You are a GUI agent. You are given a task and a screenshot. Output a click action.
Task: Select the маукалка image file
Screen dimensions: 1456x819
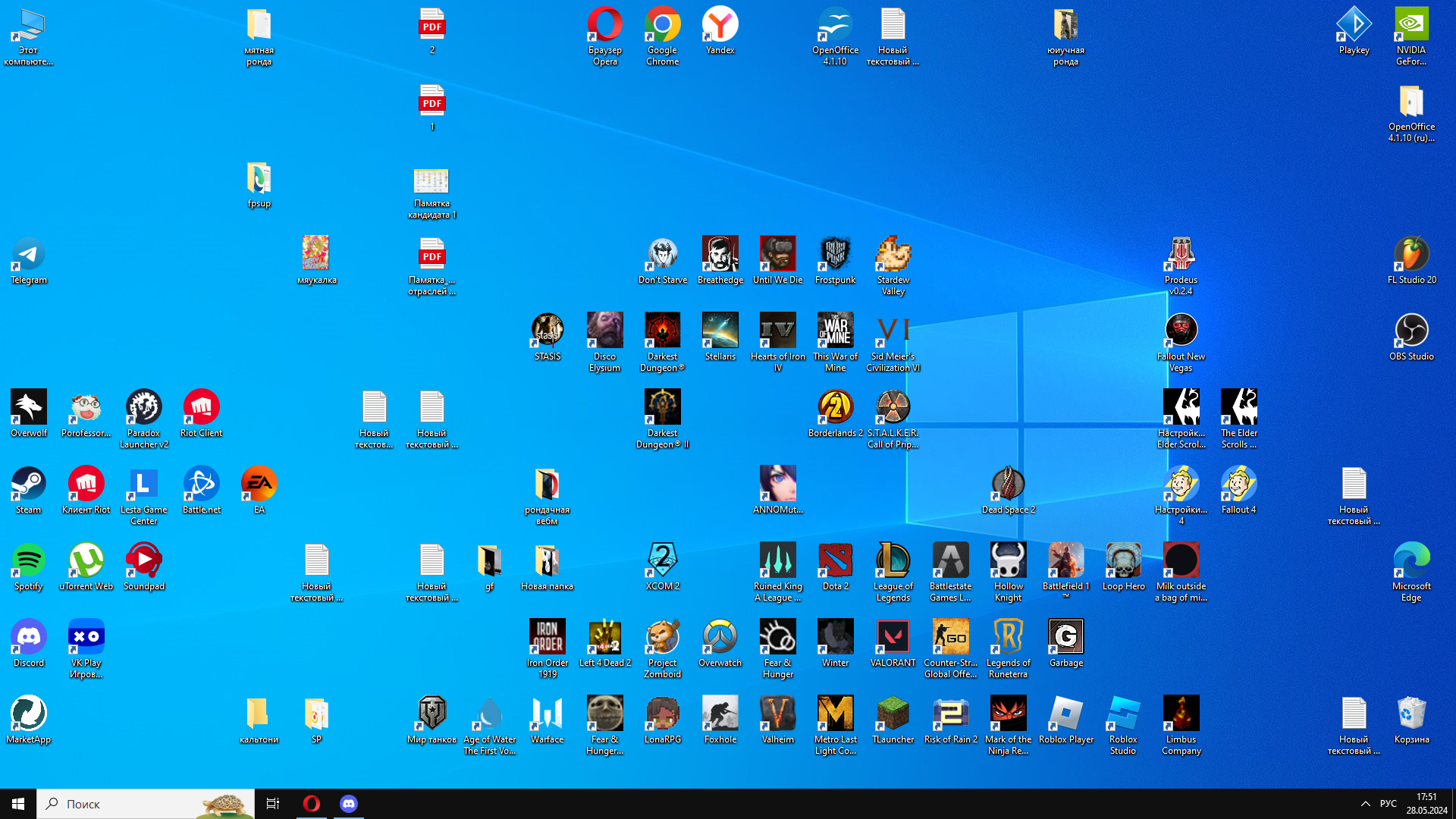click(316, 260)
